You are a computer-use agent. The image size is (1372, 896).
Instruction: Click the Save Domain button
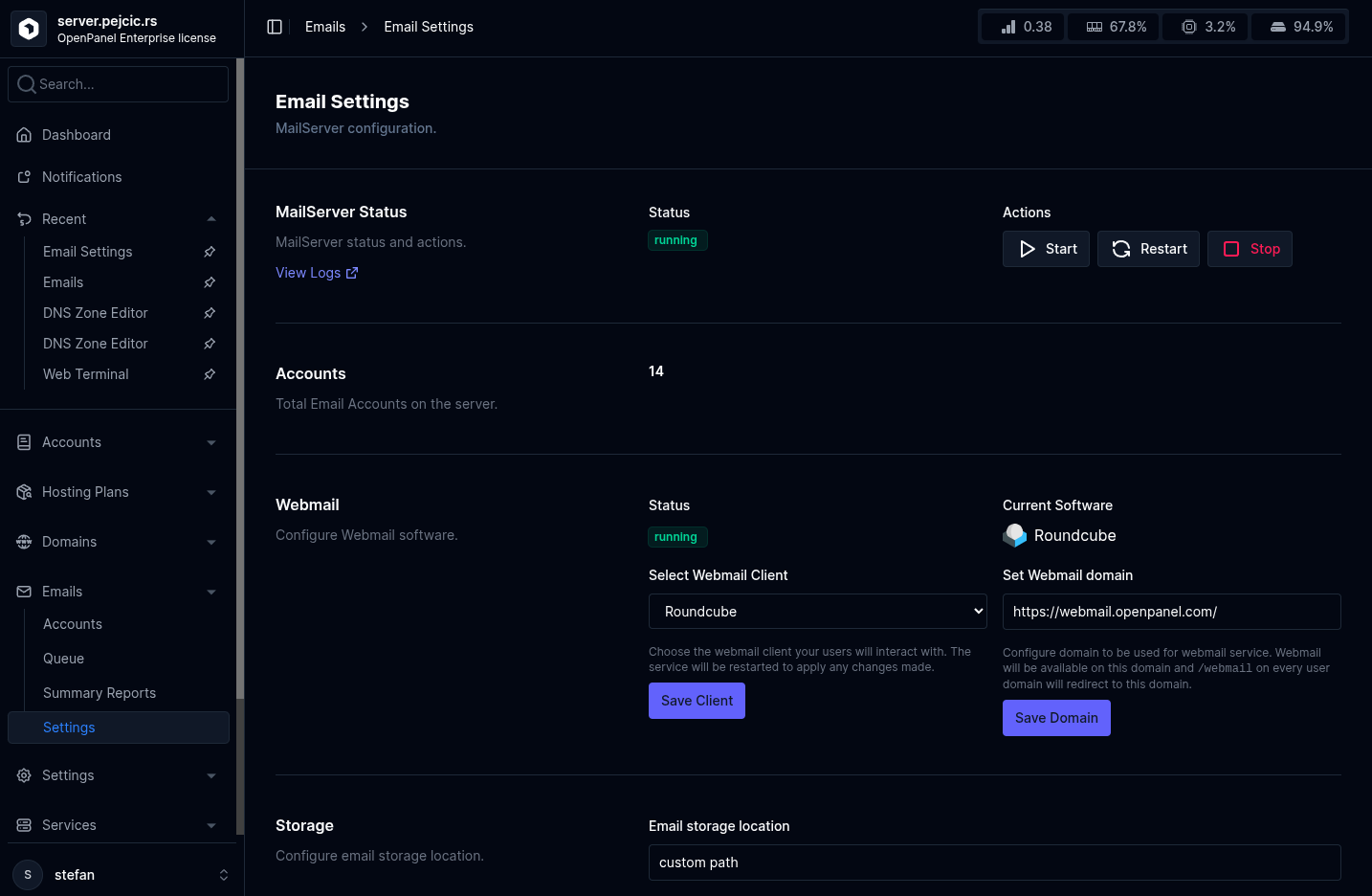1056,718
